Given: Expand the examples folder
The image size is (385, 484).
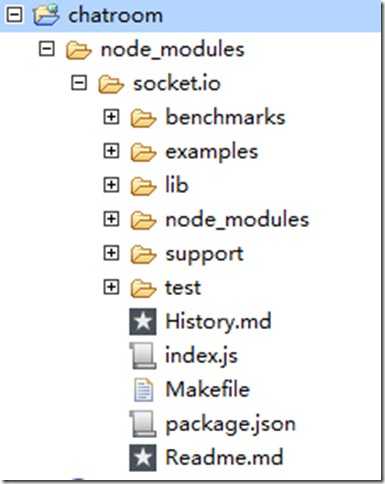Looking at the screenshot, I should click(111, 151).
